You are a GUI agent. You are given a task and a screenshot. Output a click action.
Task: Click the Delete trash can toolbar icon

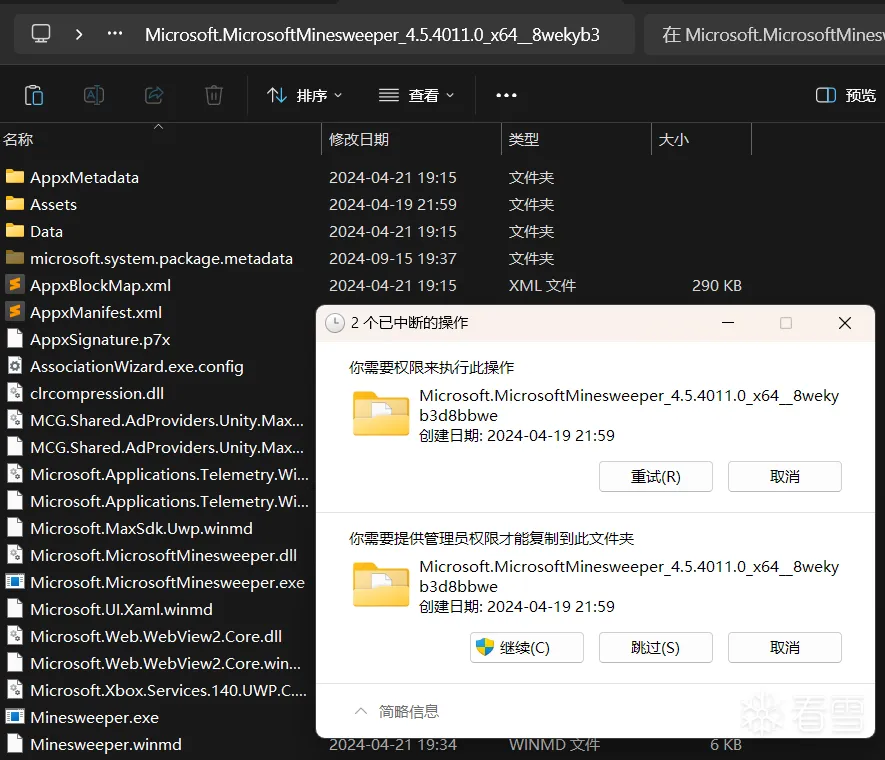point(214,95)
